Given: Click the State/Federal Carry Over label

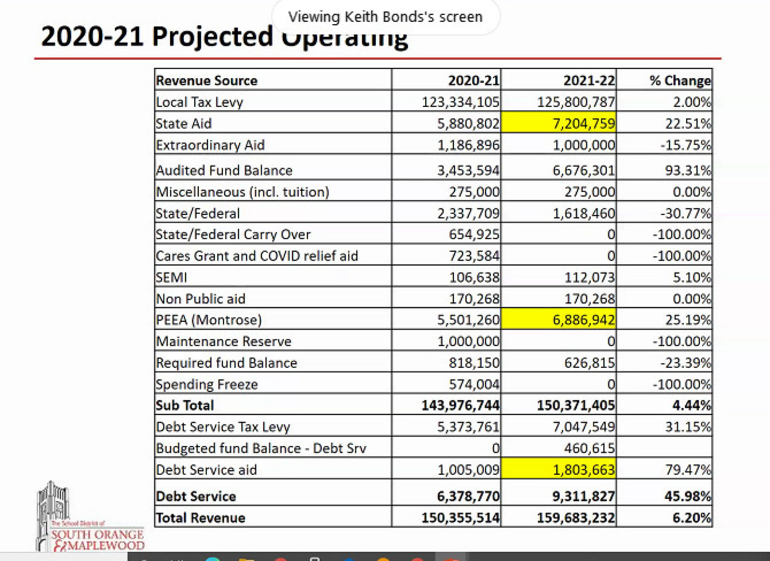Looking at the screenshot, I should pos(233,234).
